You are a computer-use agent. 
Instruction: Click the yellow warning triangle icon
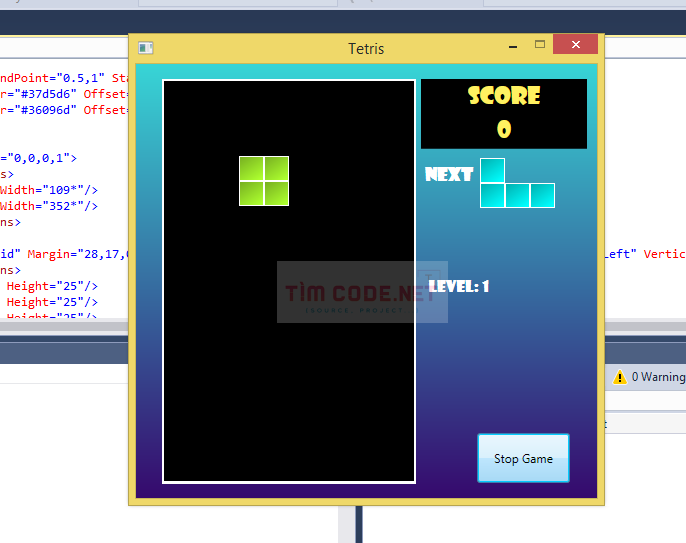pos(620,377)
